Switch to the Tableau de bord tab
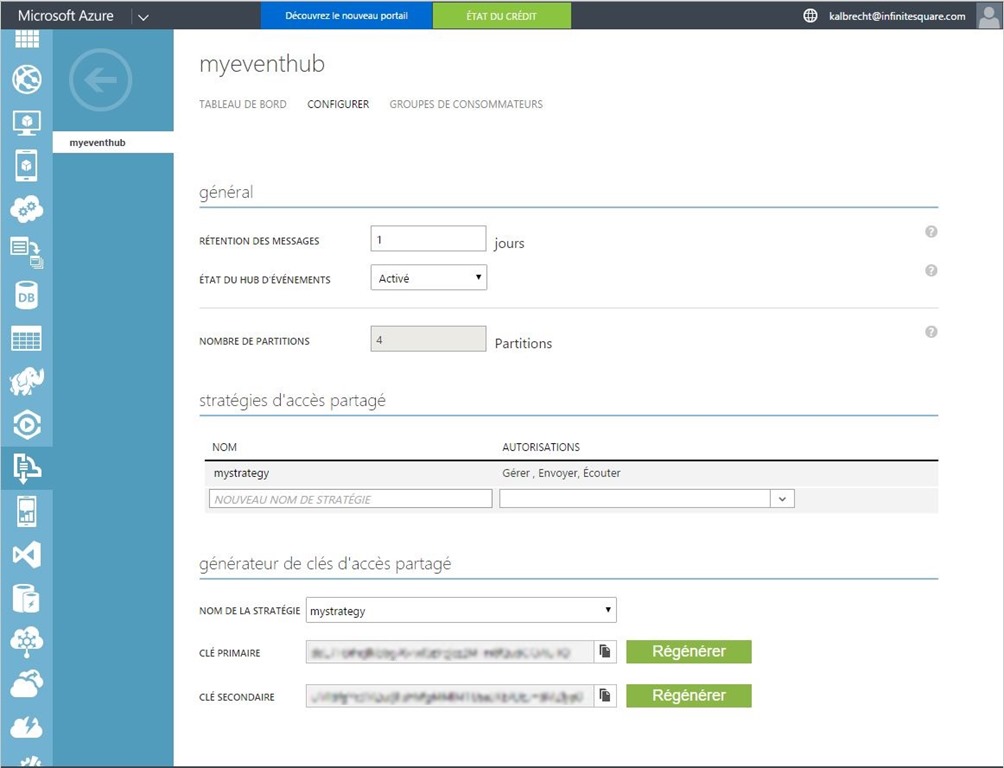Image resolution: width=1004 pixels, height=768 pixels. (243, 104)
